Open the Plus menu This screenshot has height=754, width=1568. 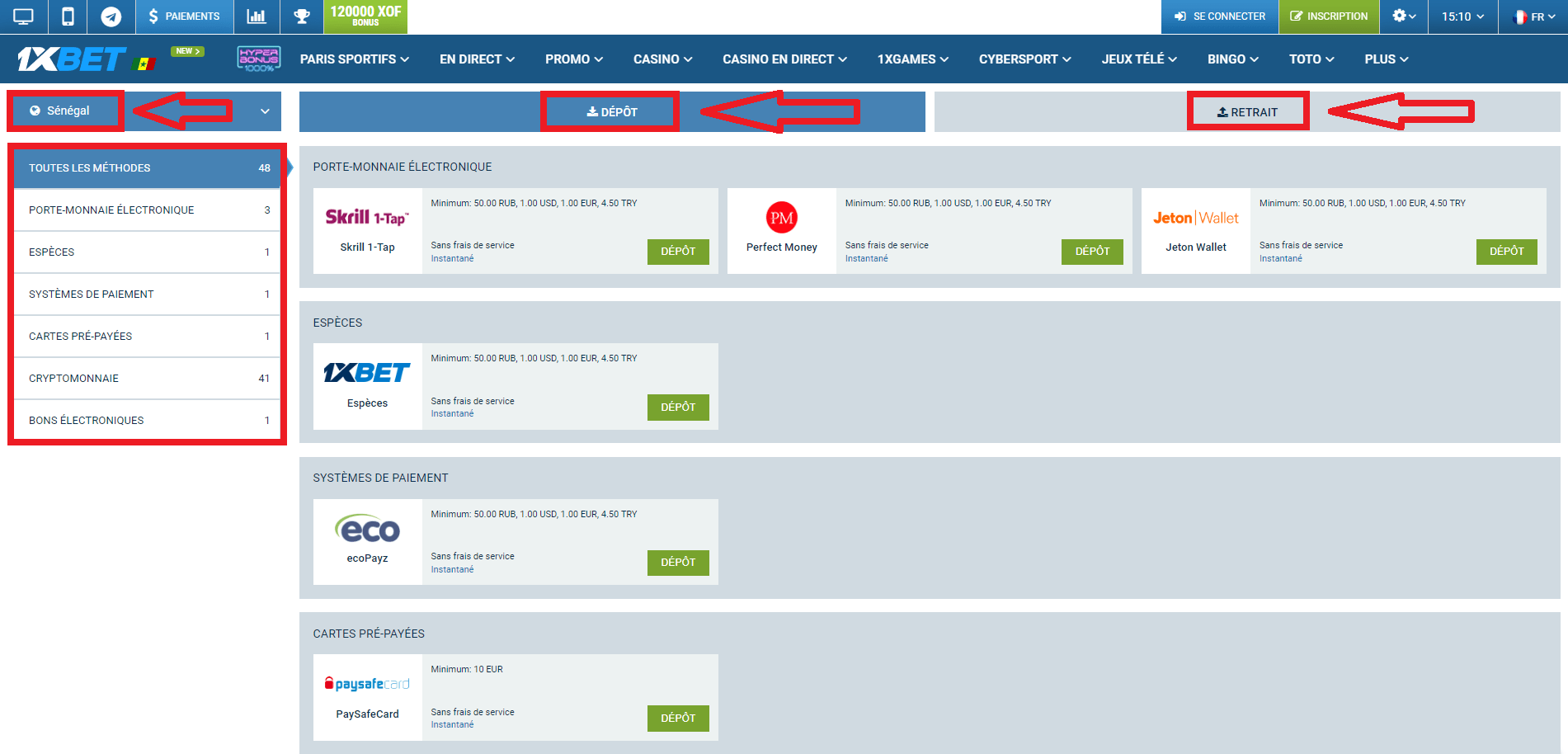point(1386,59)
